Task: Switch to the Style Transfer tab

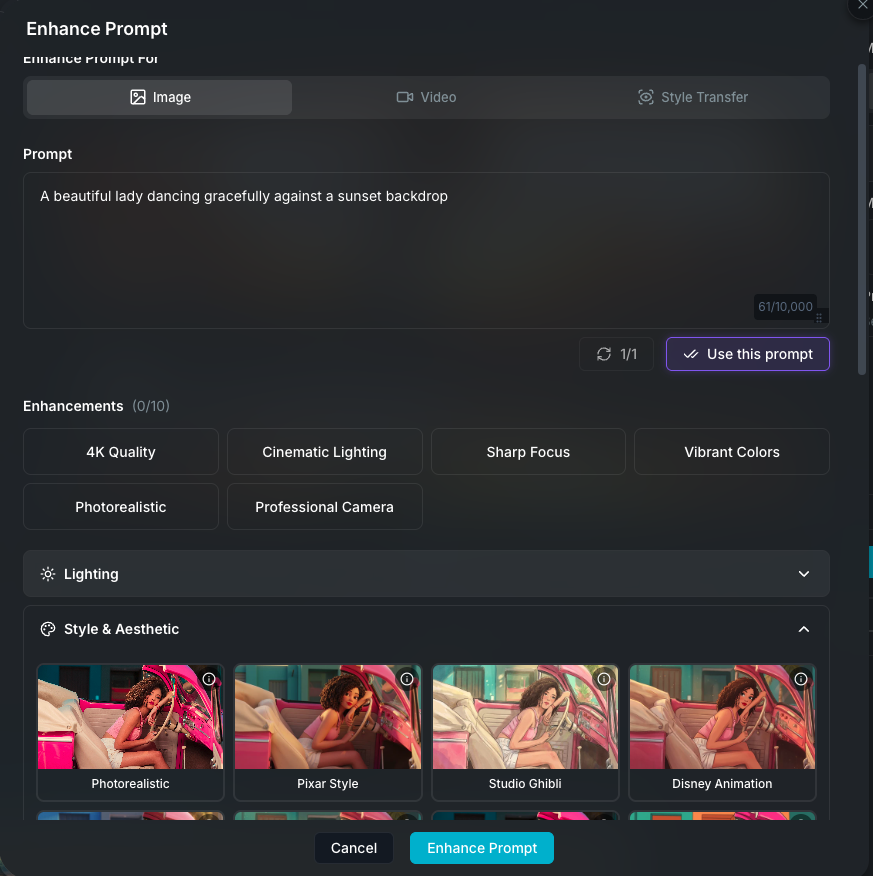Action: 693,97
